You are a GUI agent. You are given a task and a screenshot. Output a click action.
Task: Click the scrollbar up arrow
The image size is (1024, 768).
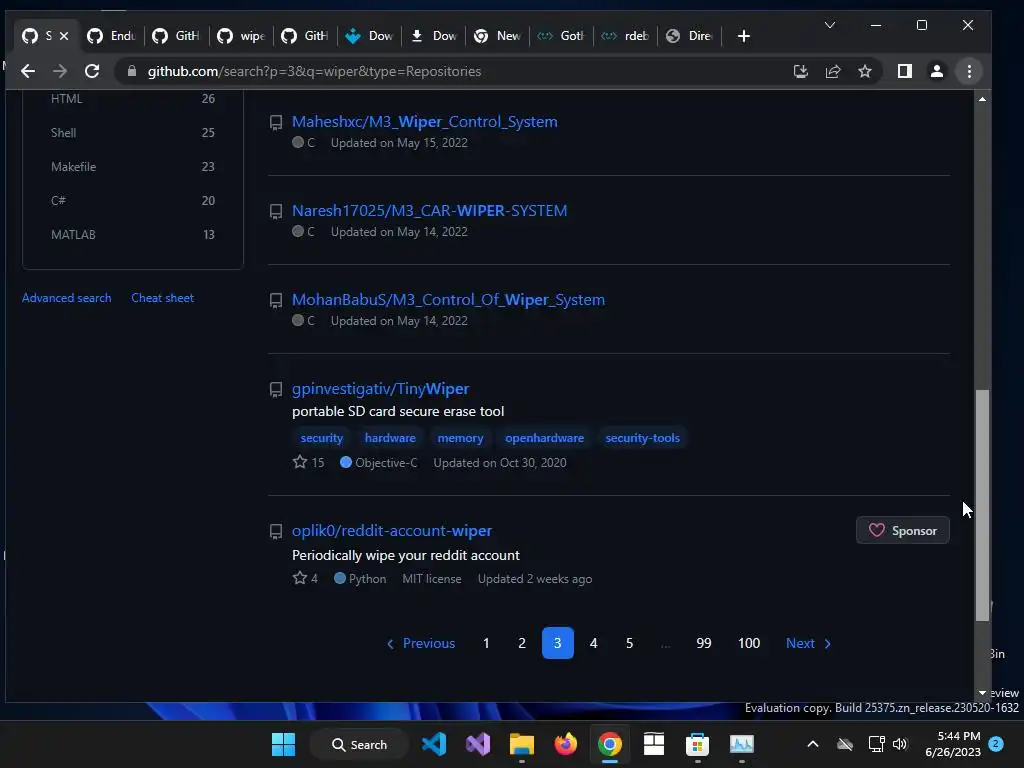pyautogui.click(x=982, y=99)
